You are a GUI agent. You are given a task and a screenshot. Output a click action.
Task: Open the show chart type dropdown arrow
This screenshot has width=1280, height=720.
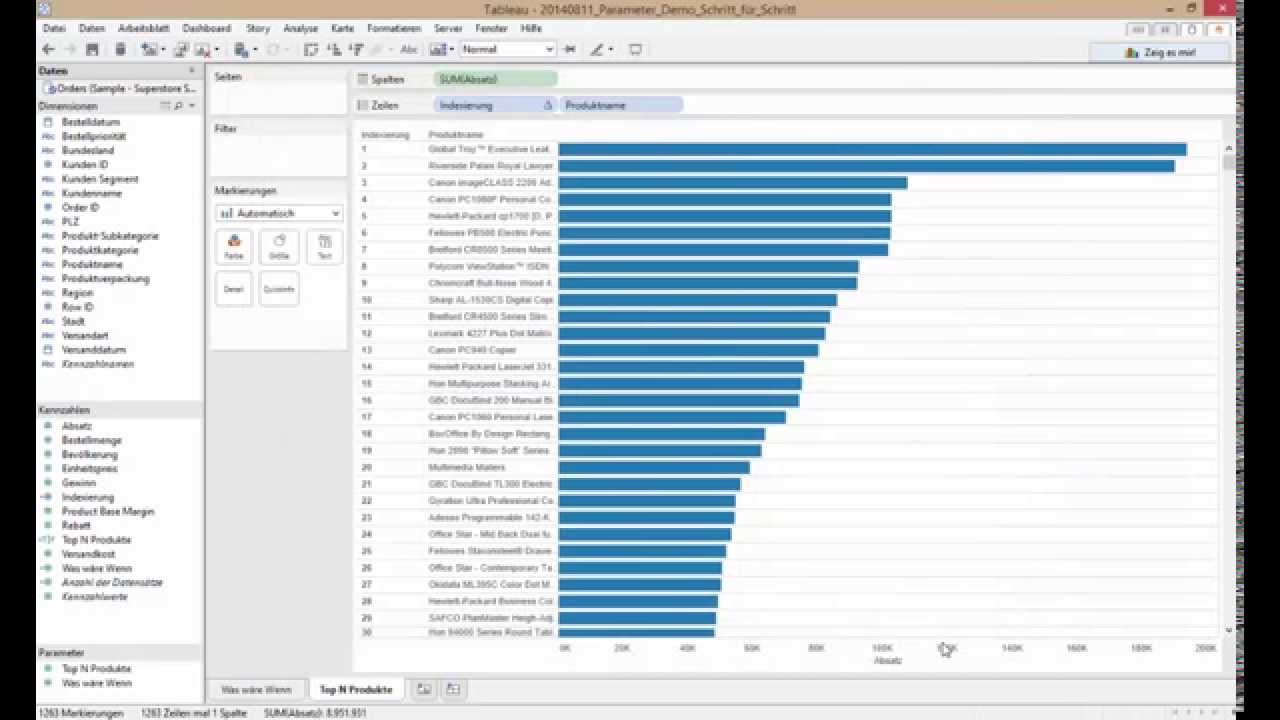point(452,49)
